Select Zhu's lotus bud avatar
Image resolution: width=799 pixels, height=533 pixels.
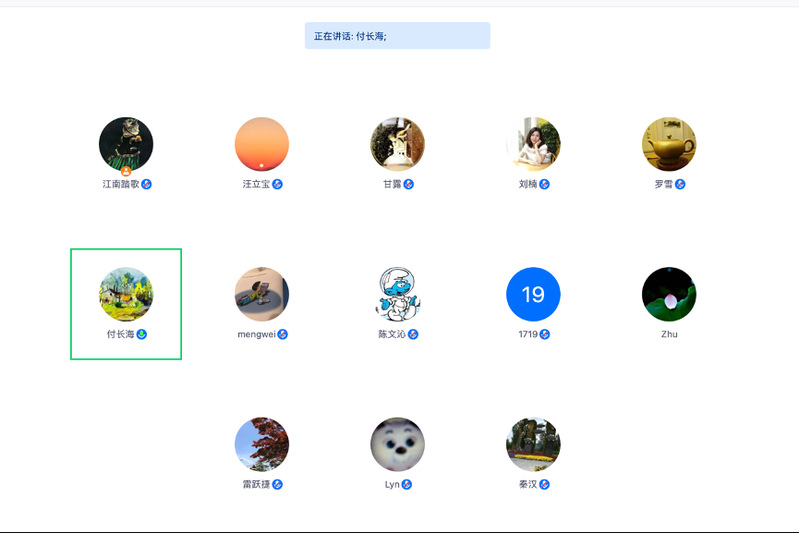tap(669, 294)
